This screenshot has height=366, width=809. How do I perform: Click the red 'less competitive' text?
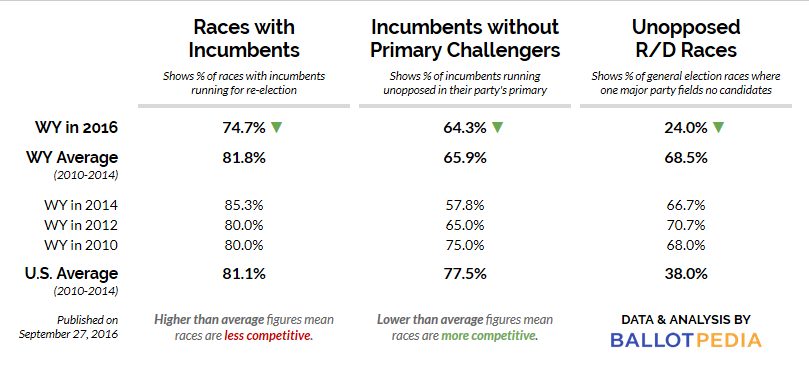pyautogui.click(x=268, y=336)
